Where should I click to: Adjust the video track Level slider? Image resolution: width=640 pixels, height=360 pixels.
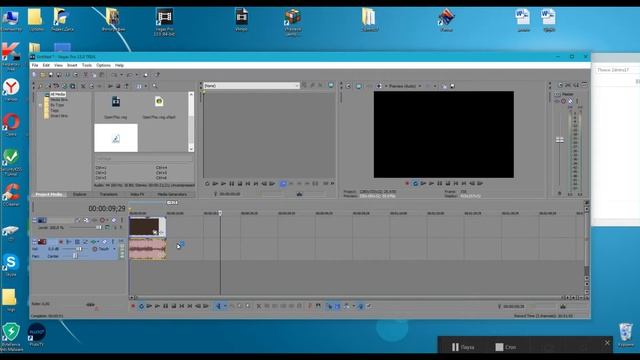pyautogui.click(x=98, y=227)
